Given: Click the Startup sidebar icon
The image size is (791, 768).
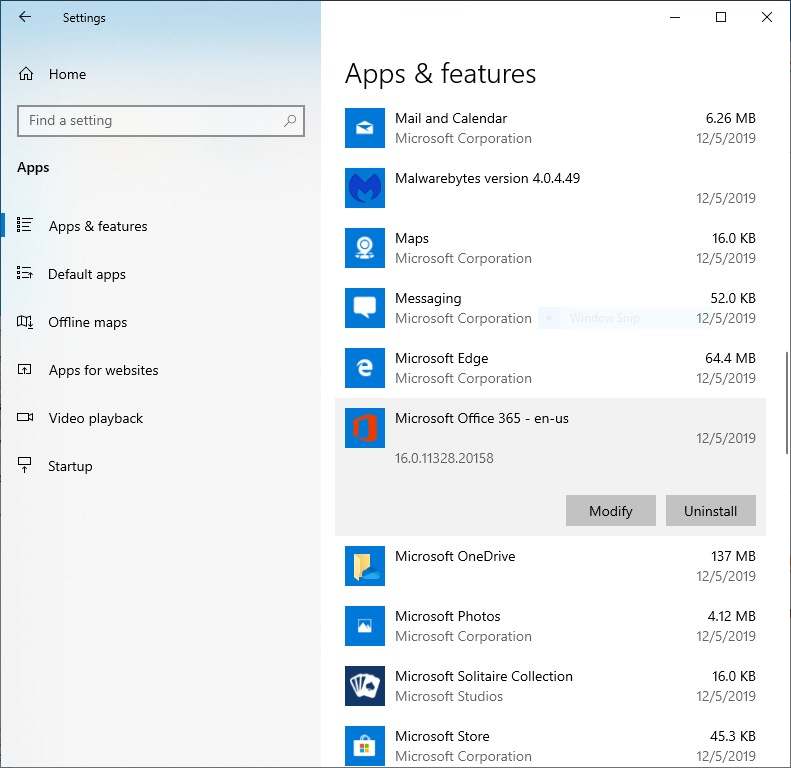Looking at the screenshot, I should click(24, 465).
